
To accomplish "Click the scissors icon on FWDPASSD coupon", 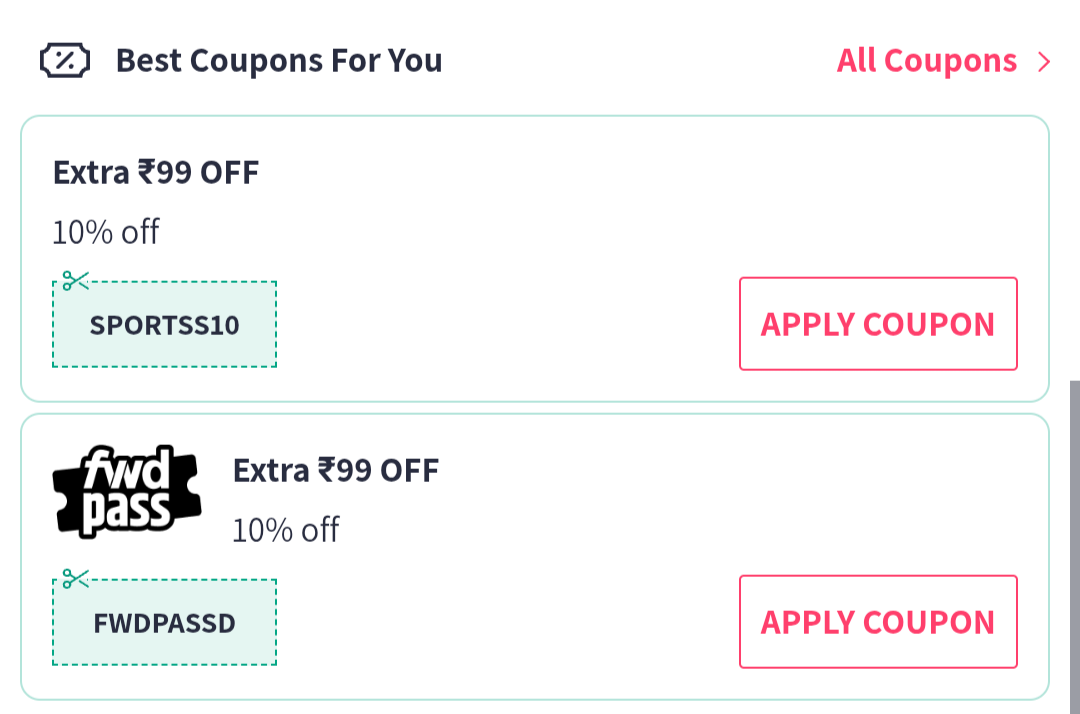I will [x=75, y=578].
